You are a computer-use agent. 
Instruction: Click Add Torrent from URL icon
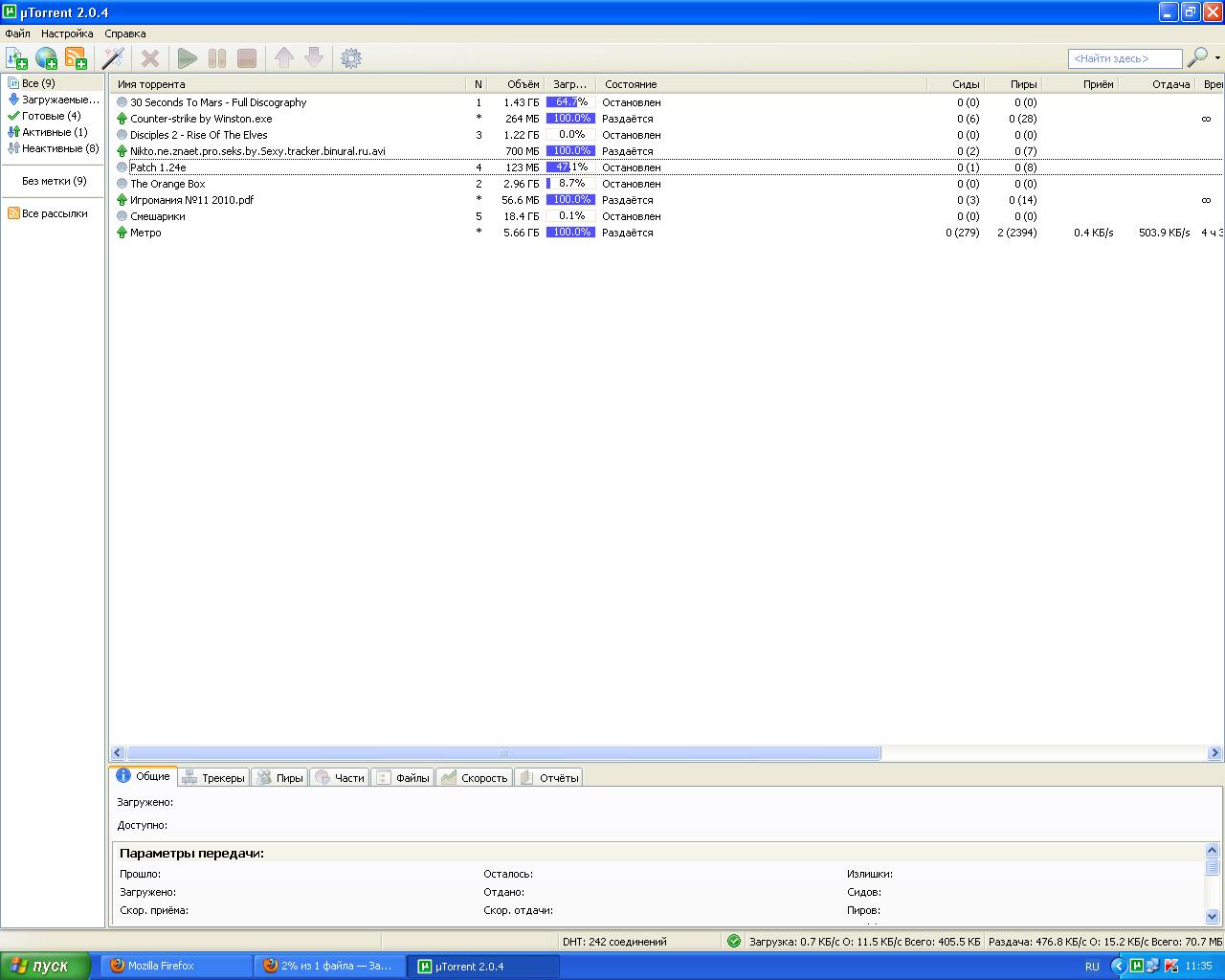(46, 58)
